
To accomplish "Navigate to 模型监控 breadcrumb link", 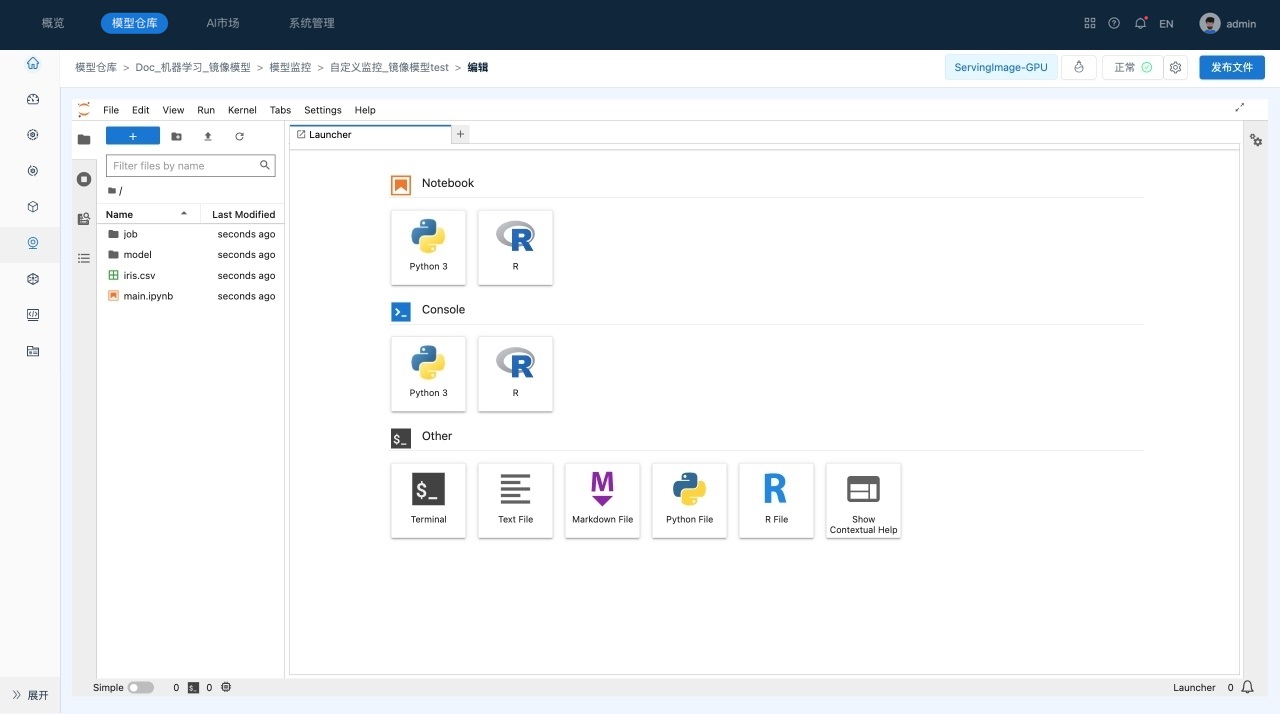I will (290, 67).
